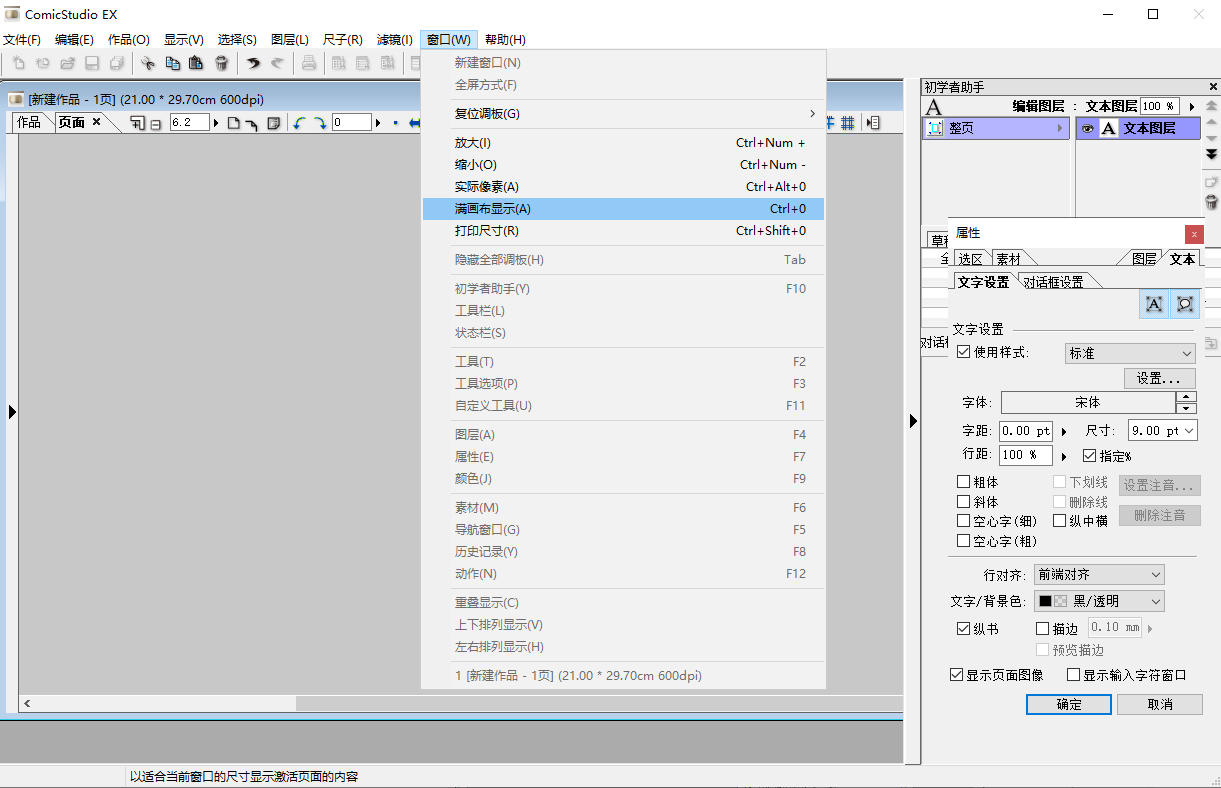
Task: Click the 确定 confirm button
Action: click(x=1068, y=704)
